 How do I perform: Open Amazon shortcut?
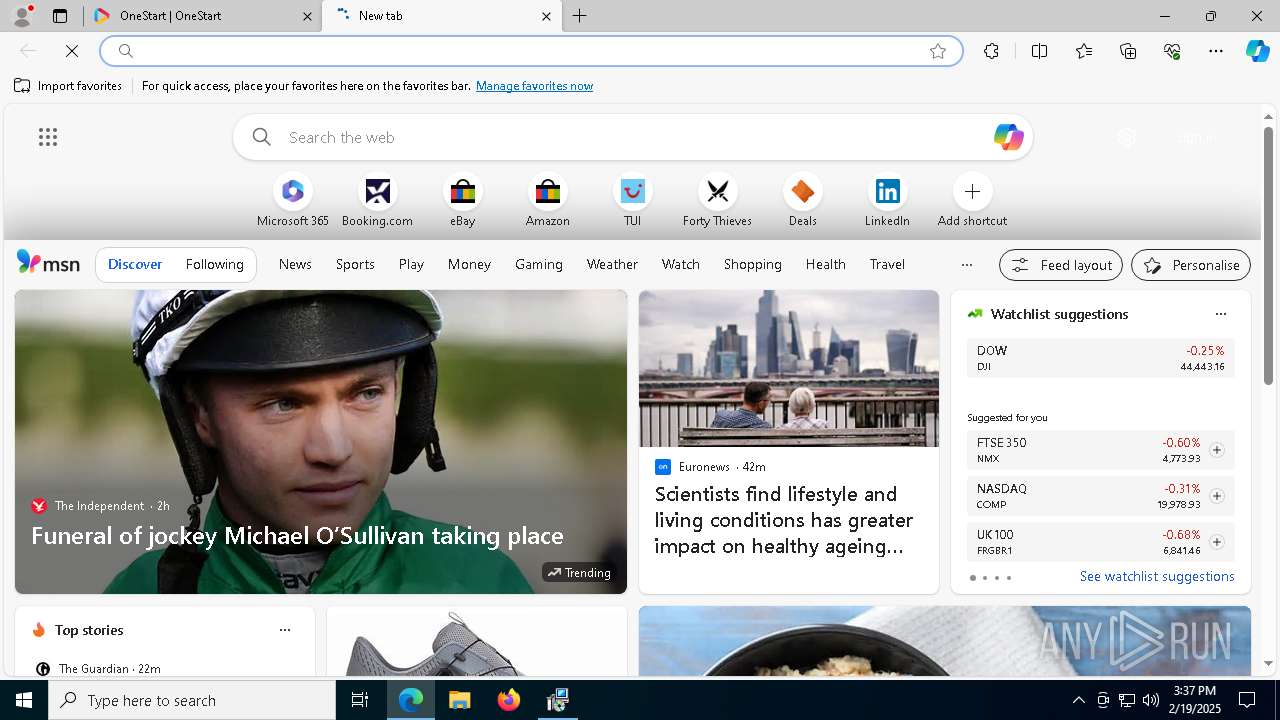547,202
